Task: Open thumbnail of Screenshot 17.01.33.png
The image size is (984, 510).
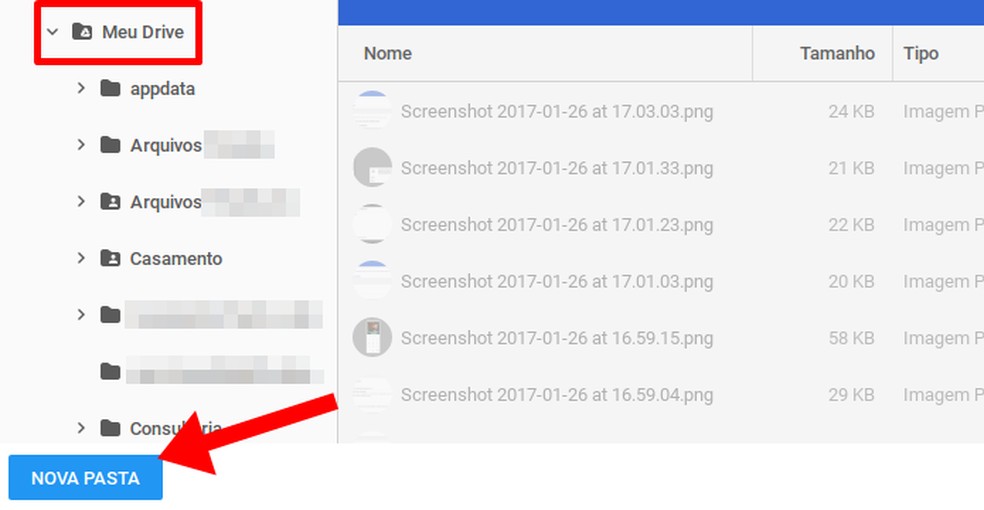Action: click(x=372, y=168)
